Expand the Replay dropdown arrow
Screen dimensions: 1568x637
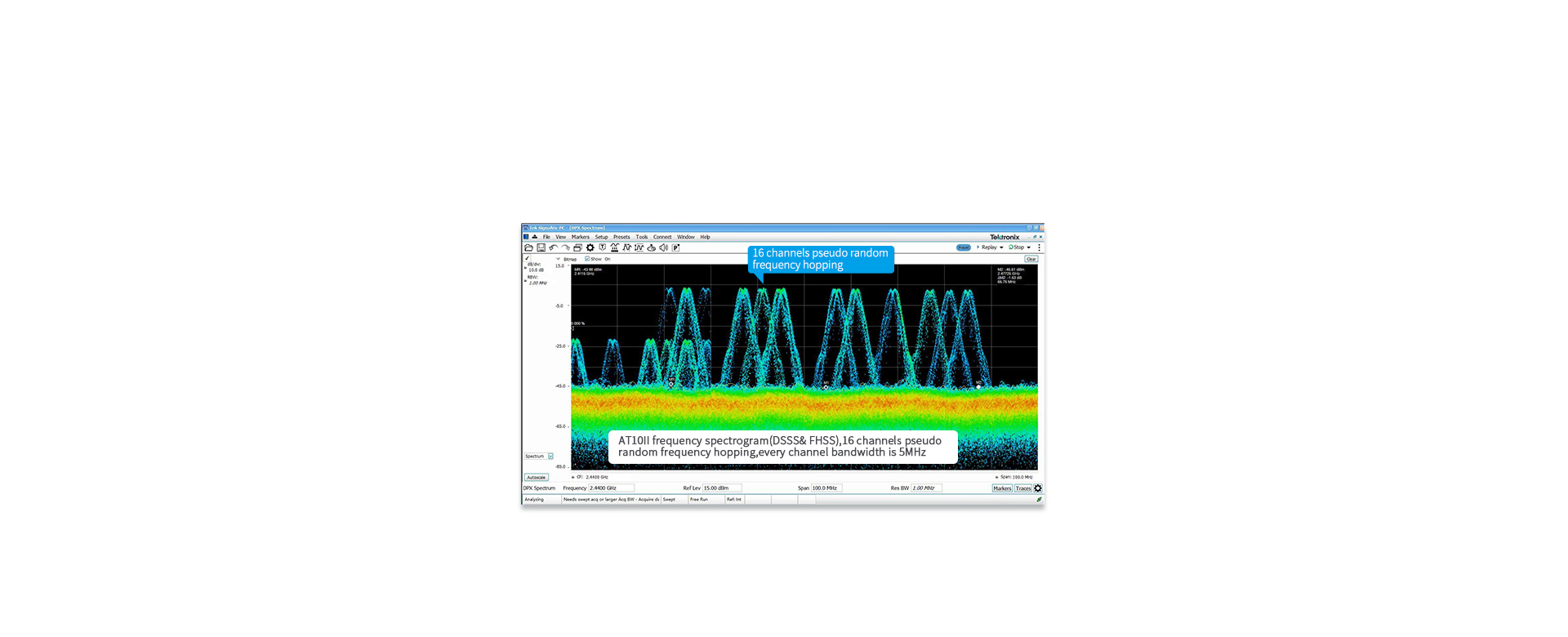1001,247
